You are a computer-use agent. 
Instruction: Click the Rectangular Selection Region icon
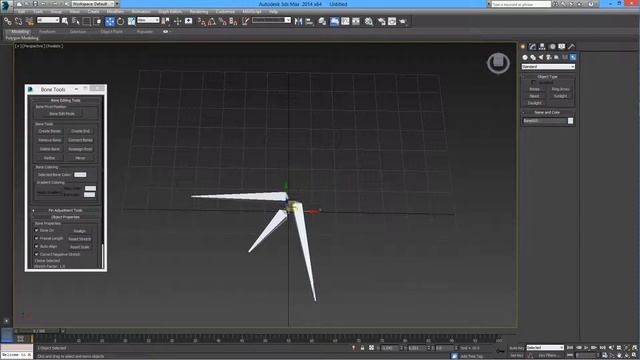coord(86,21)
